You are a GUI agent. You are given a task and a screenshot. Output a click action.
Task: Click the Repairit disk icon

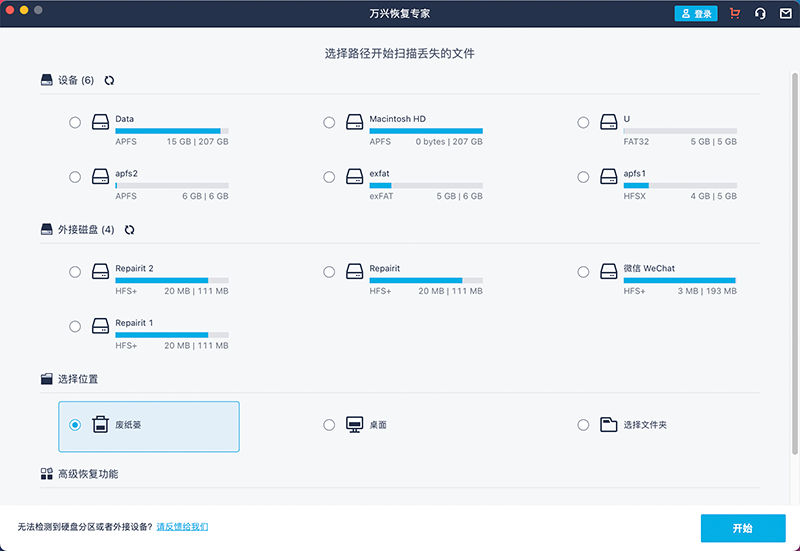coord(355,272)
